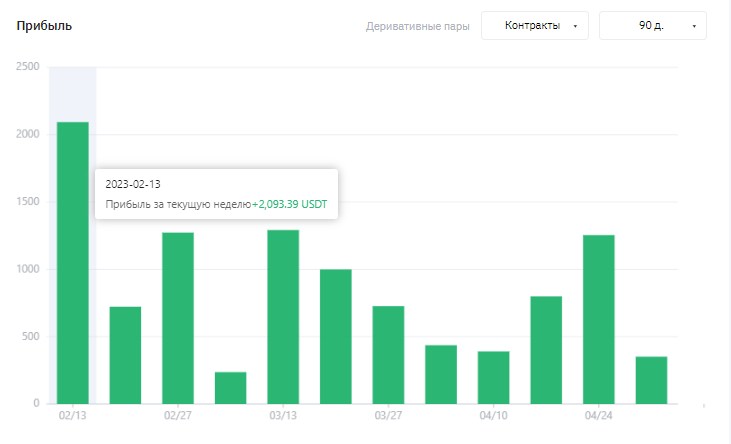Image resolution: width=731 pixels, height=444 pixels.
Task: Click the bar between 02/13 and 02/27
Action: [x=125, y=355]
